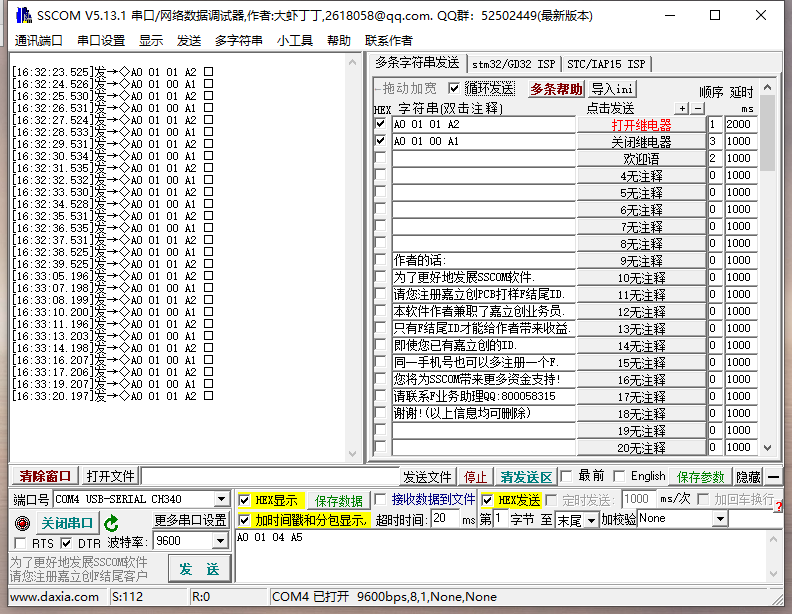Click 关闭继电器 send button
The image size is (792, 614).
coord(641,142)
